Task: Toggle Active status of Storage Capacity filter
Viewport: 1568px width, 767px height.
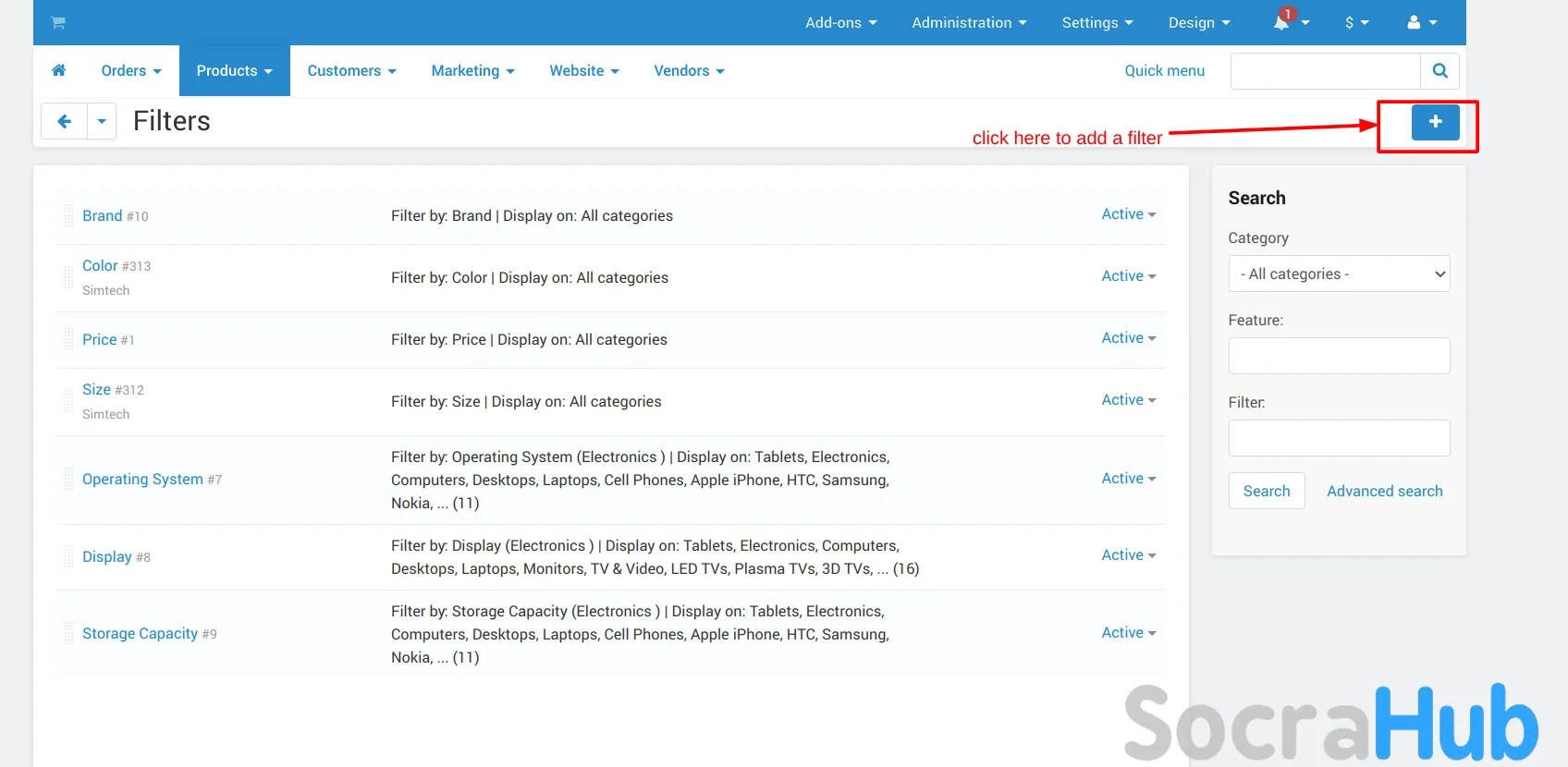Action: pyautogui.click(x=1128, y=633)
